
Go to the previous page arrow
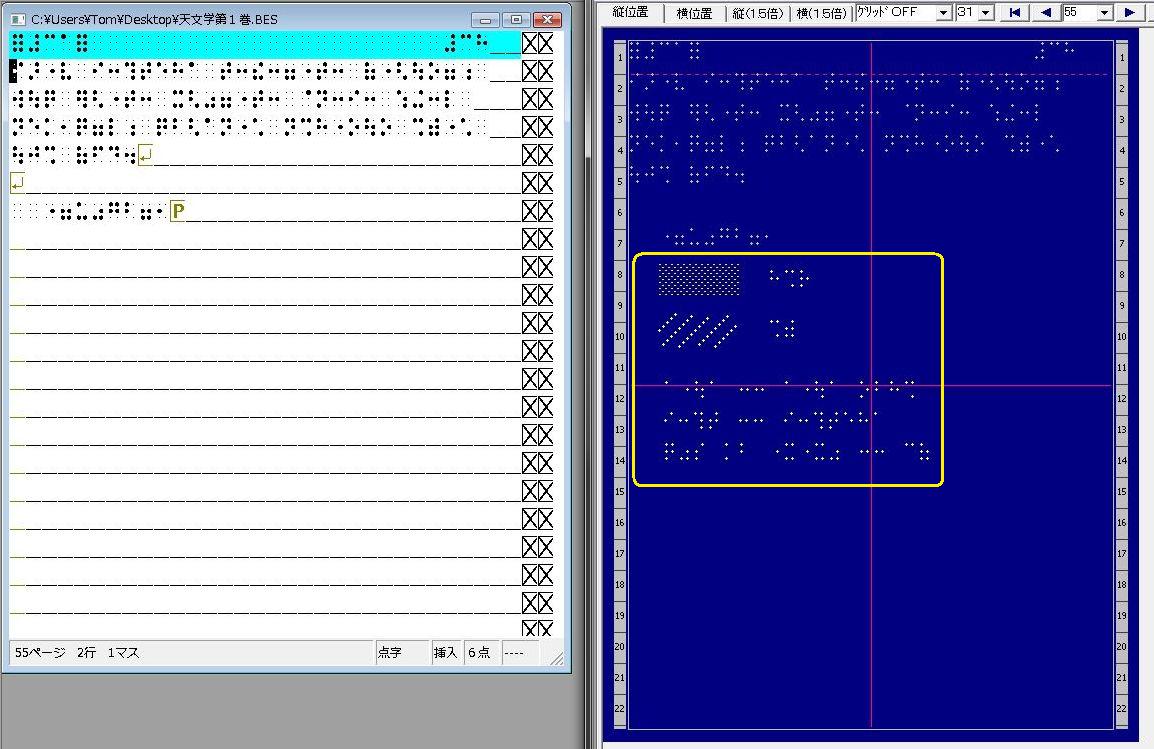(1046, 13)
